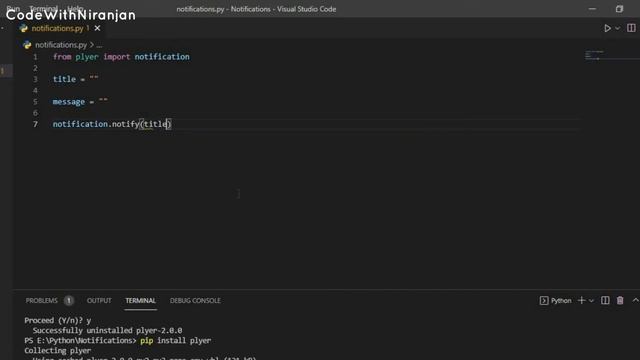
Task: Switch to the OUTPUT panel tab
Action: [x=99, y=300]
